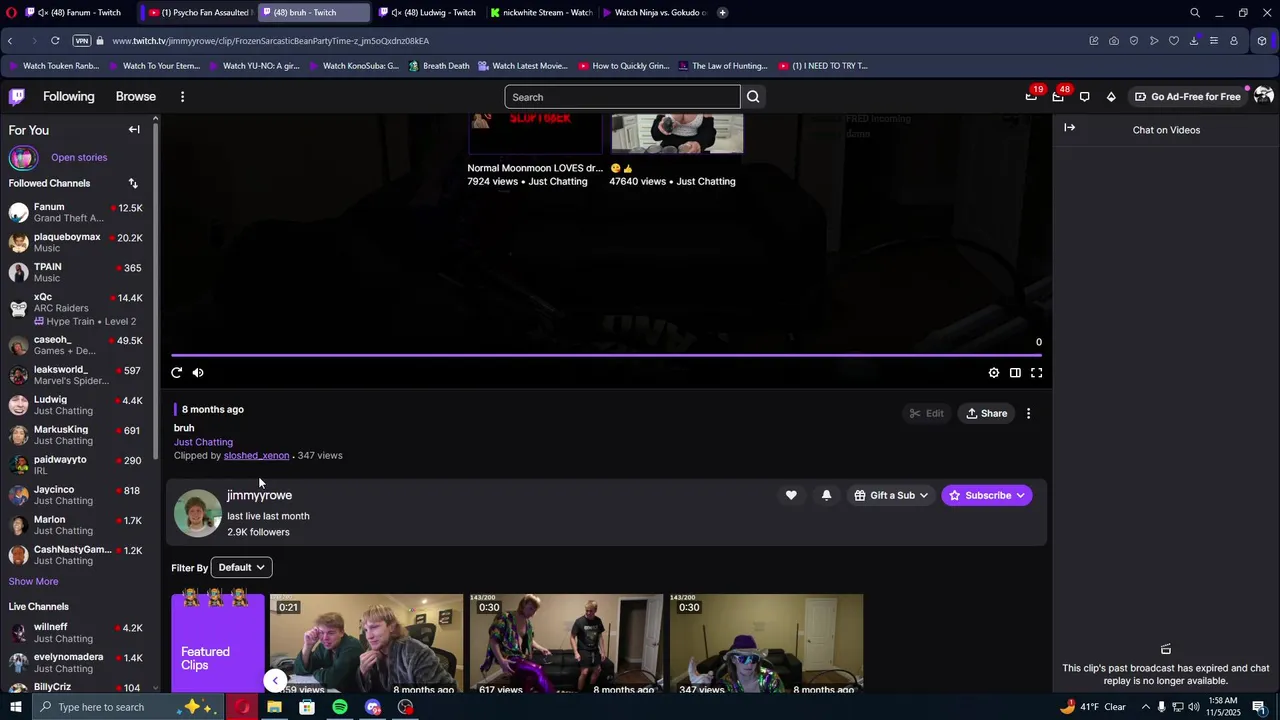
Task: Click the browser address bar URL
Action: (x=270, y=41)
